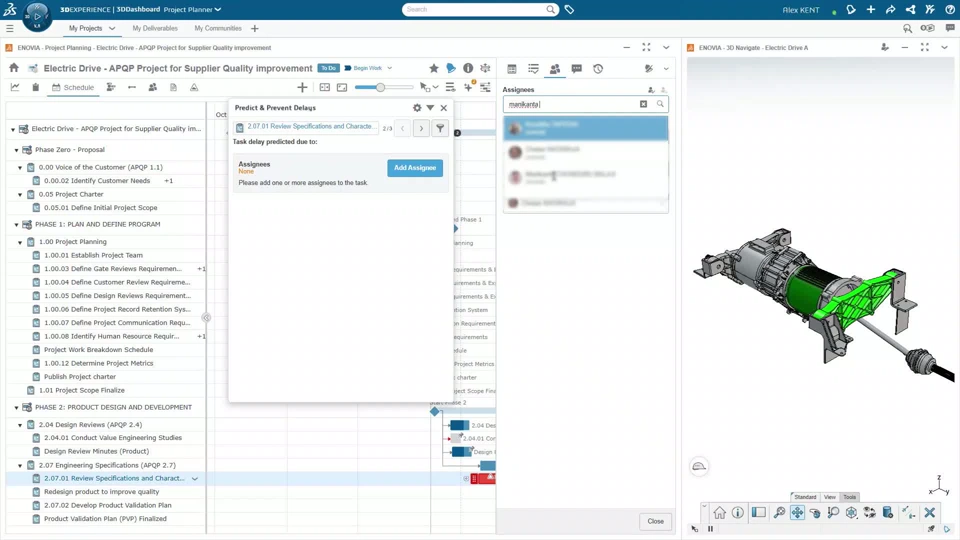The image size is (960, 540).
Task: Open the clipboard view icon
Action: (36, 88)
